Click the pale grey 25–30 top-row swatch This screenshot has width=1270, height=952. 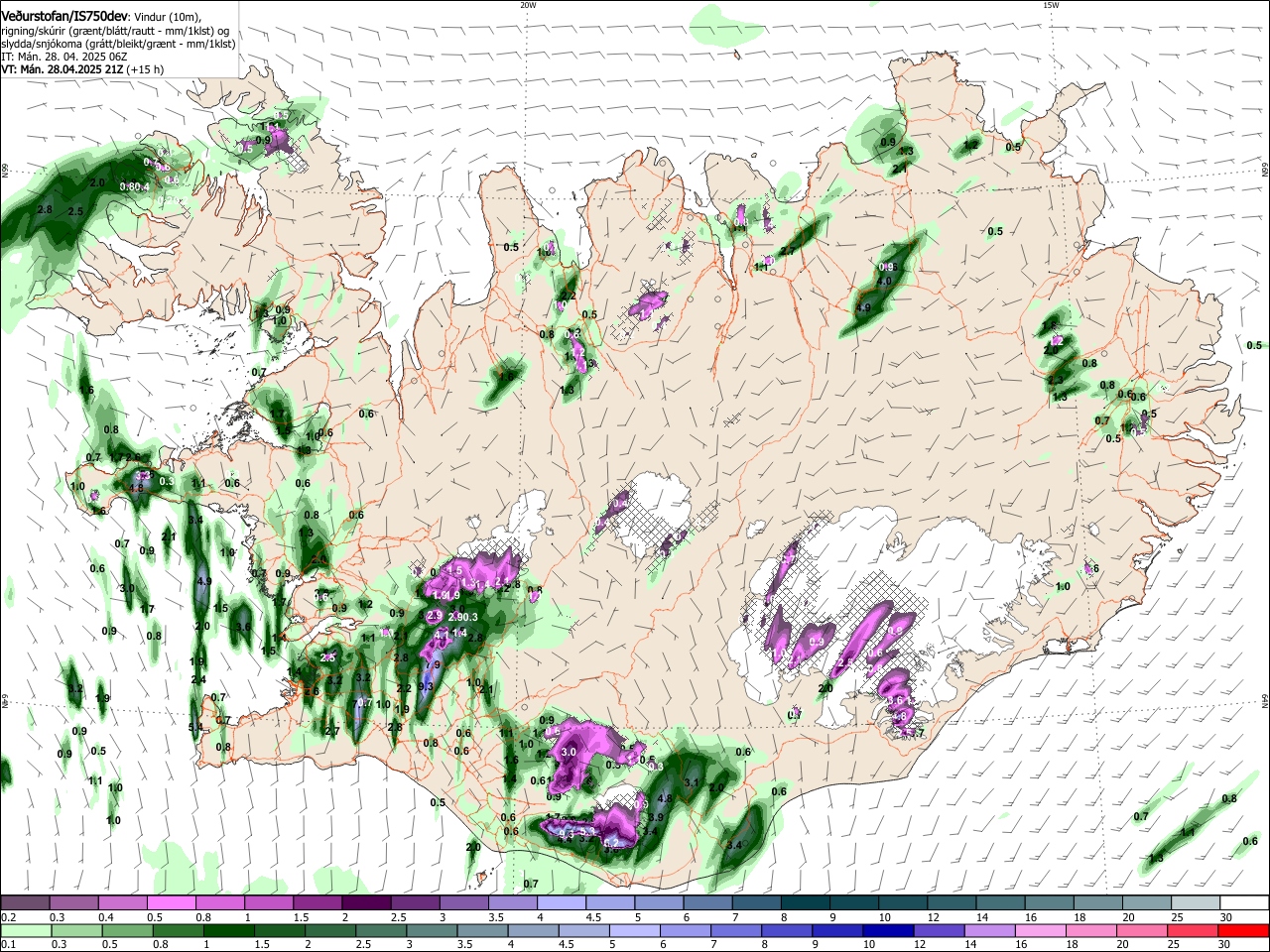coord(1195,902)
